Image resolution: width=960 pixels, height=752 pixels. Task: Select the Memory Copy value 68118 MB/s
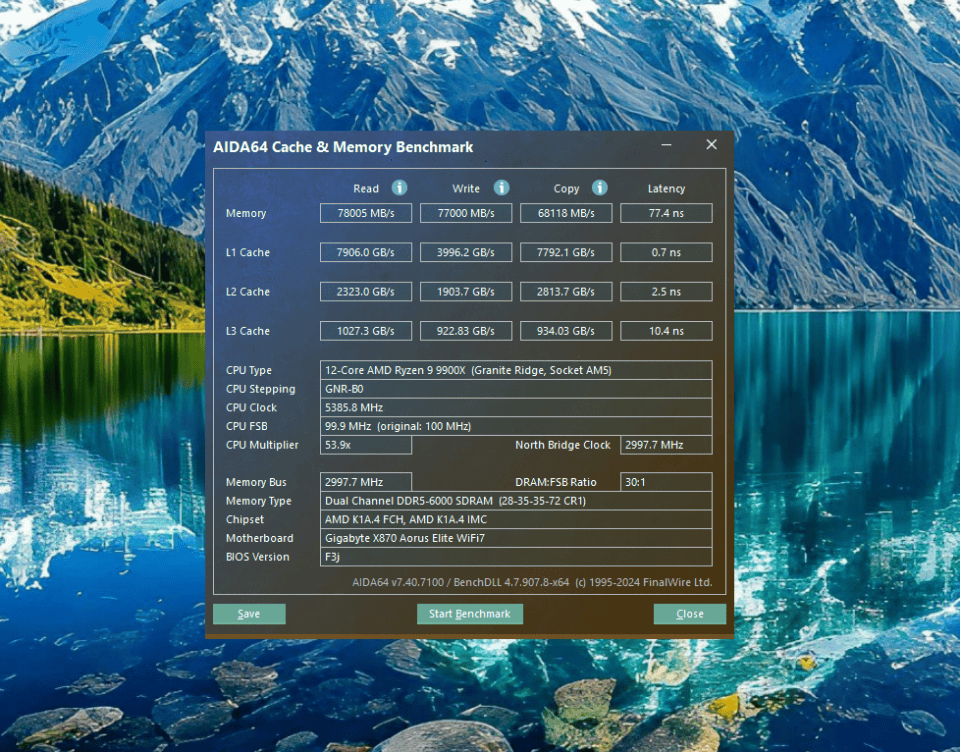click(566, 213)
